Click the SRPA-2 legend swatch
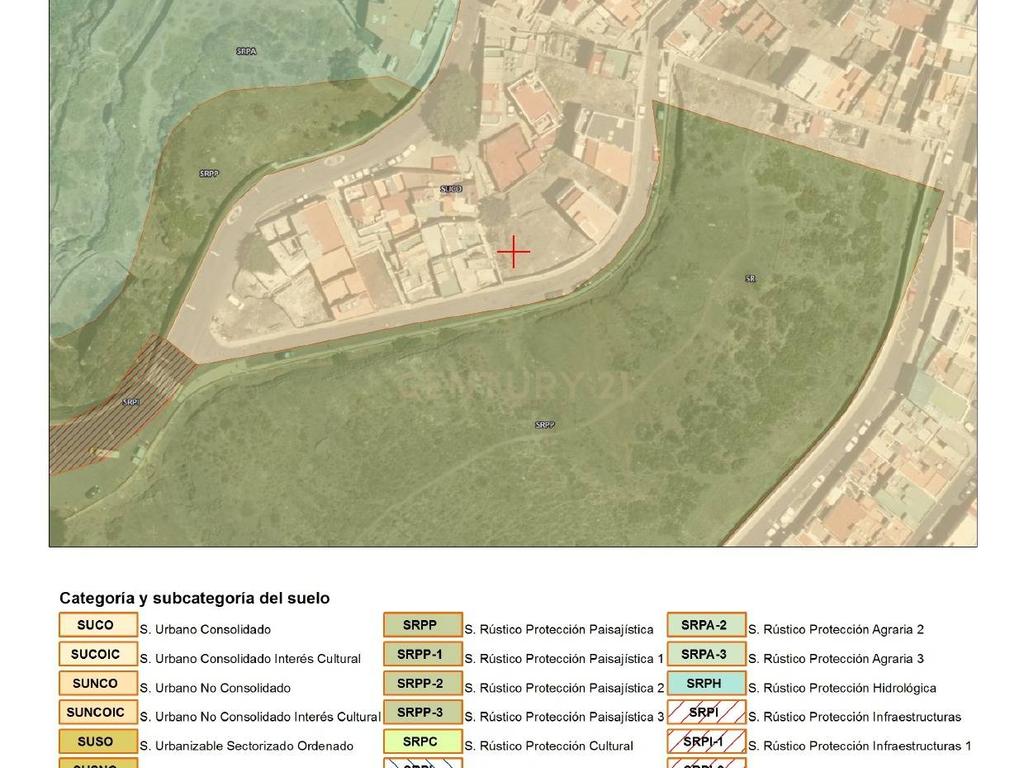Image resolution: width=1024 pixels, height=768 pixels. pyautogui.click(x=706, y=625)
